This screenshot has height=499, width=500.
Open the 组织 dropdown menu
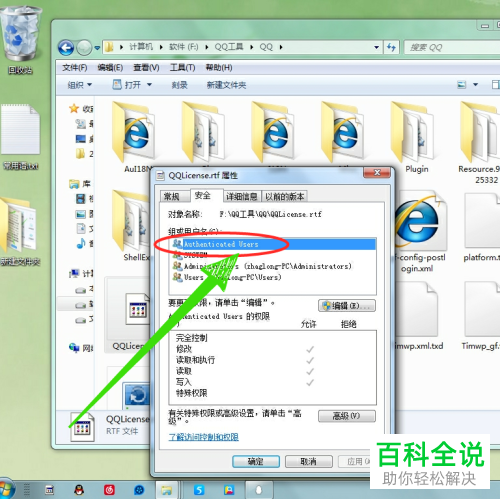[80, 85]
